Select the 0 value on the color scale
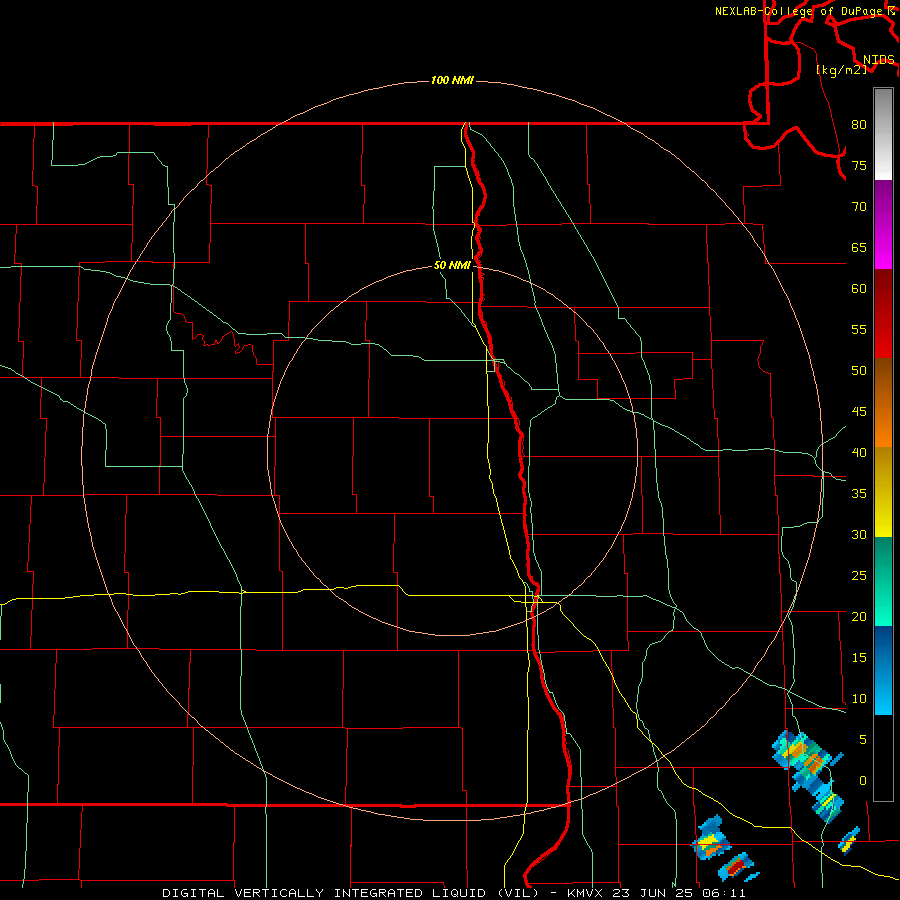 point(863,781)
